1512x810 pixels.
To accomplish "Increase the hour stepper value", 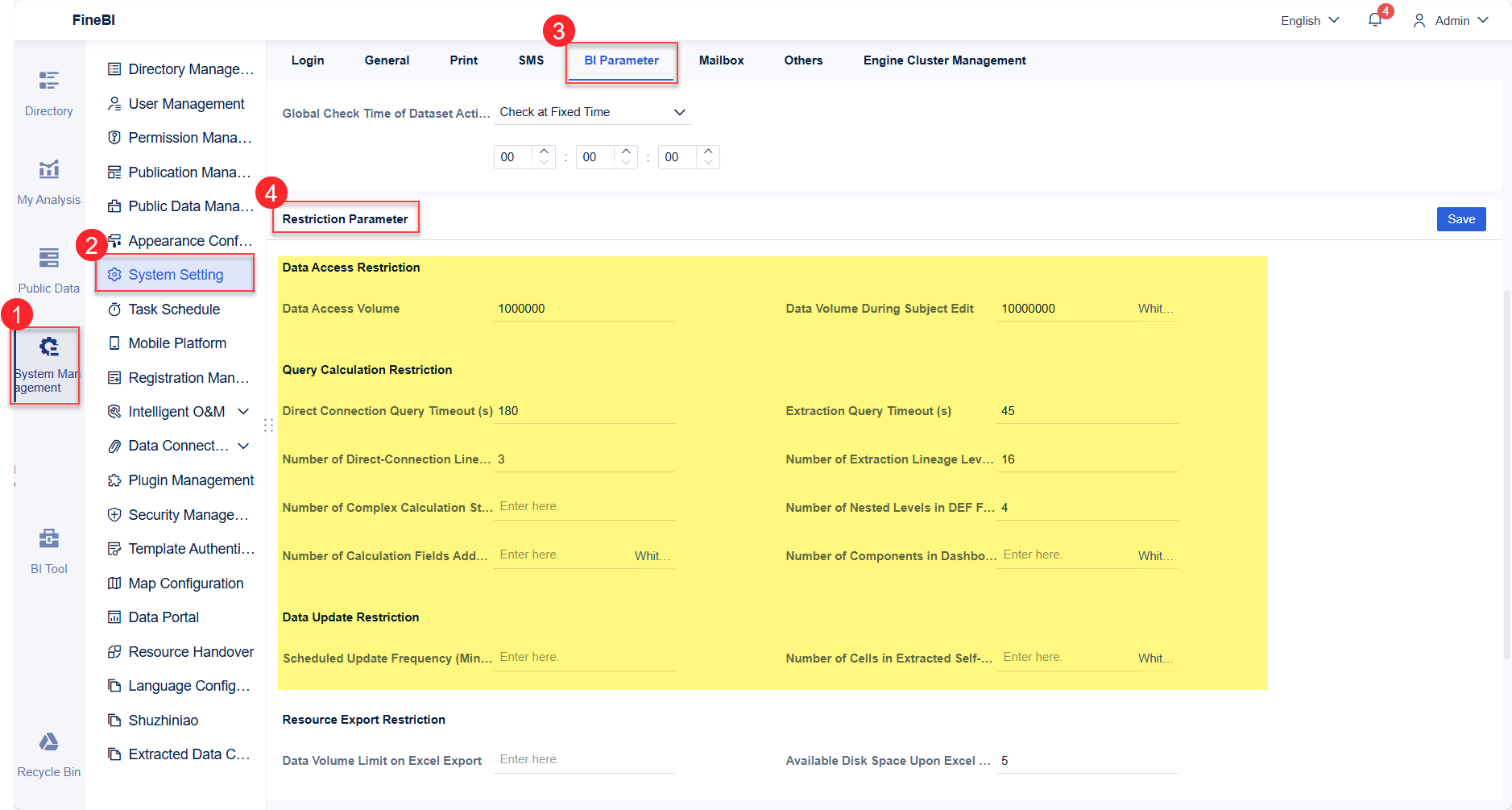I will [x=544, y=151].
